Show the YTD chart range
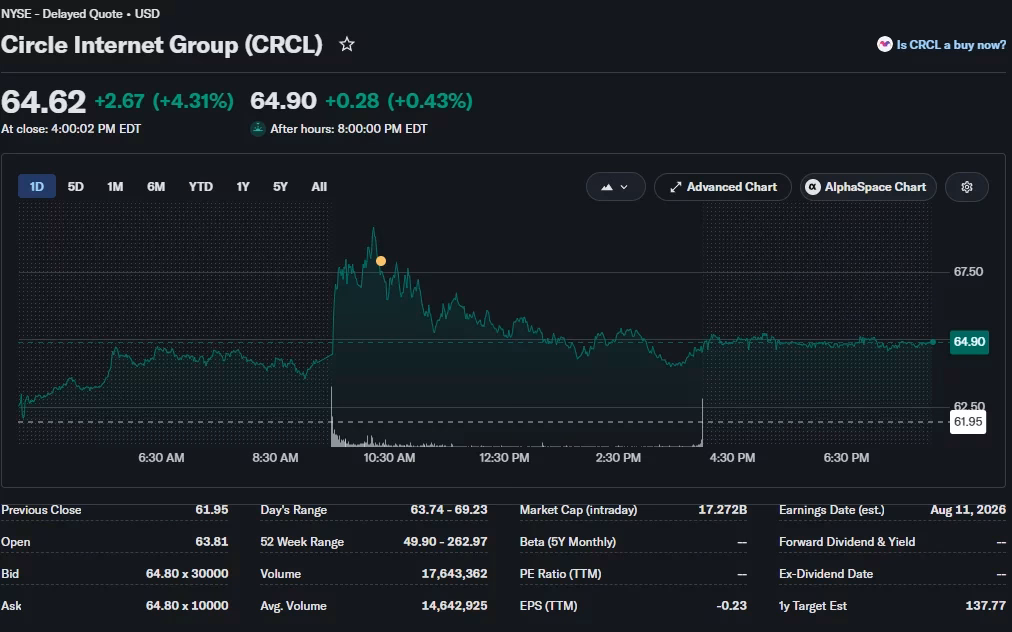 (x=201, y=187)
